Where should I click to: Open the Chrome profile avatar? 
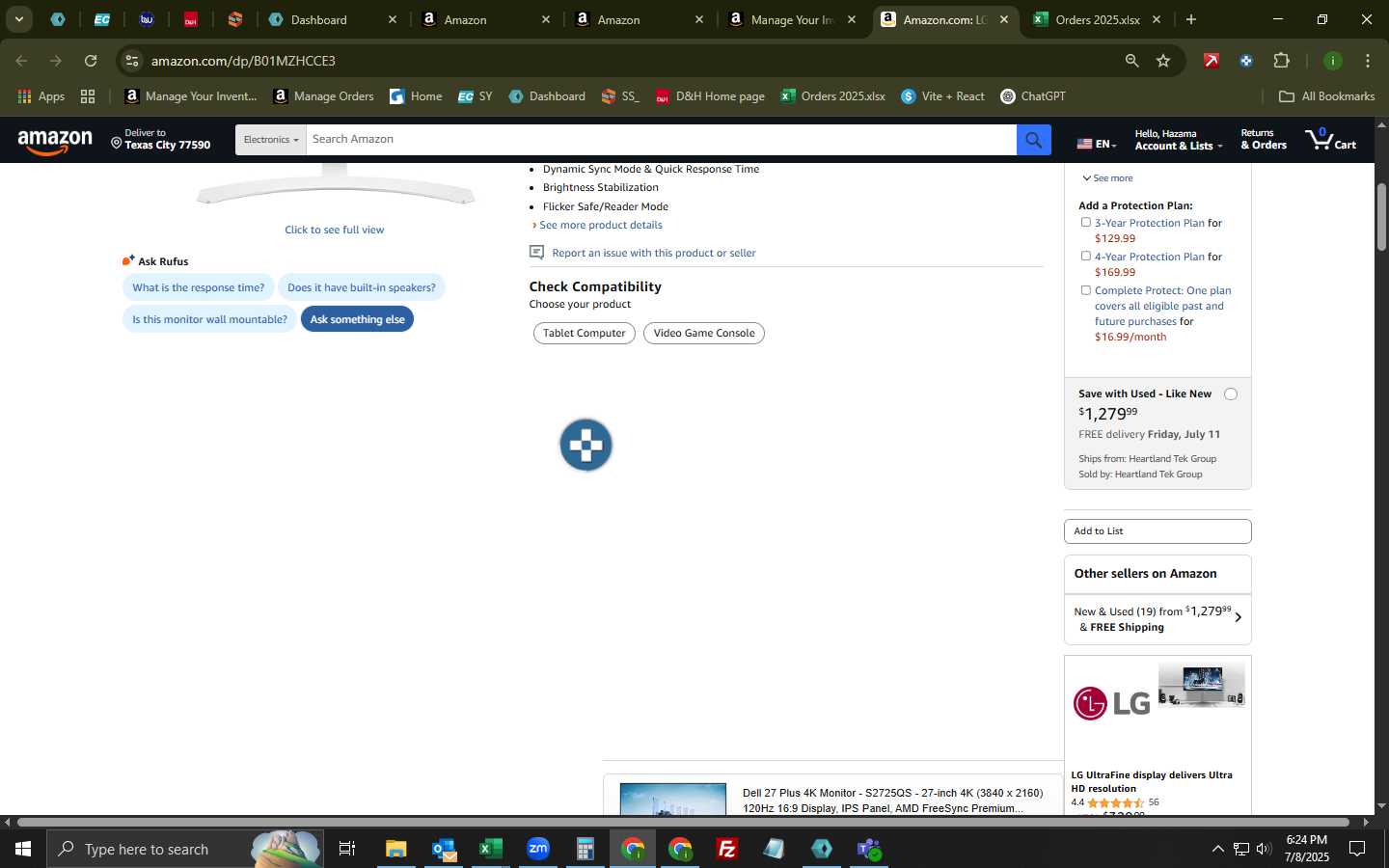(x=1332, y=61)
